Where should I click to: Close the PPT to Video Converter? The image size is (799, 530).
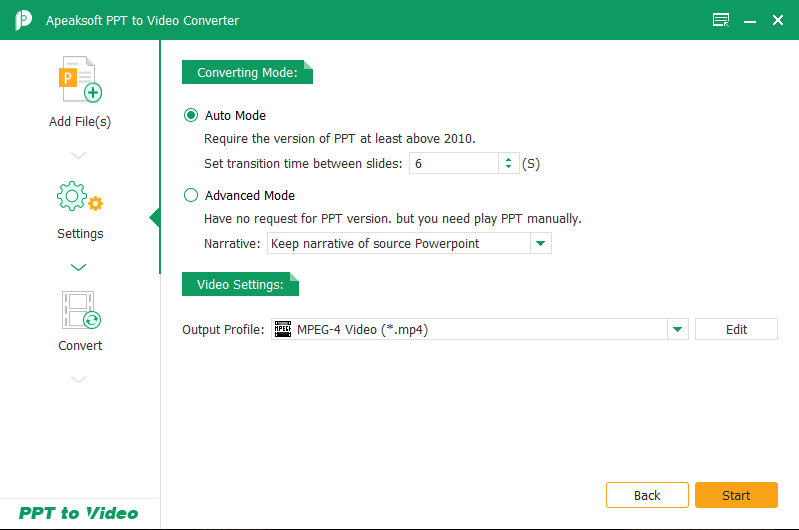[778, 20]
